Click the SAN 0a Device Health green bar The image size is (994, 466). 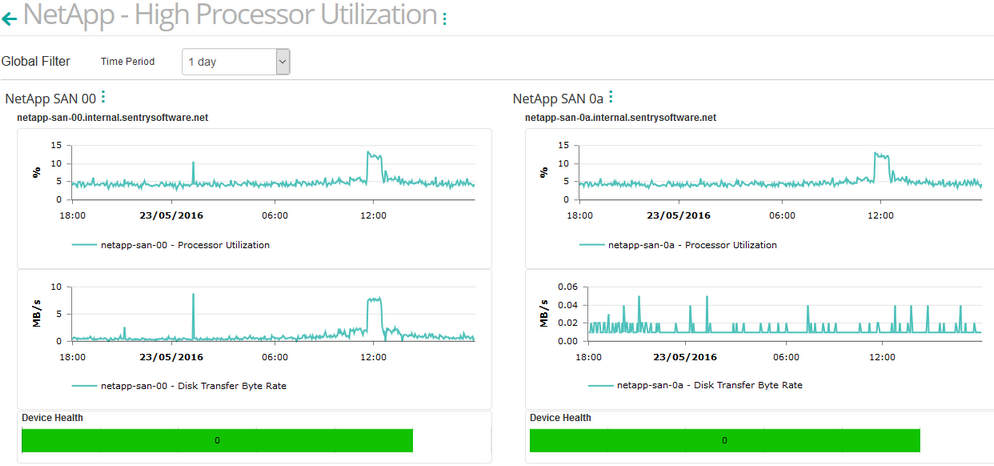pyautogui.click(x=725, y=440)
